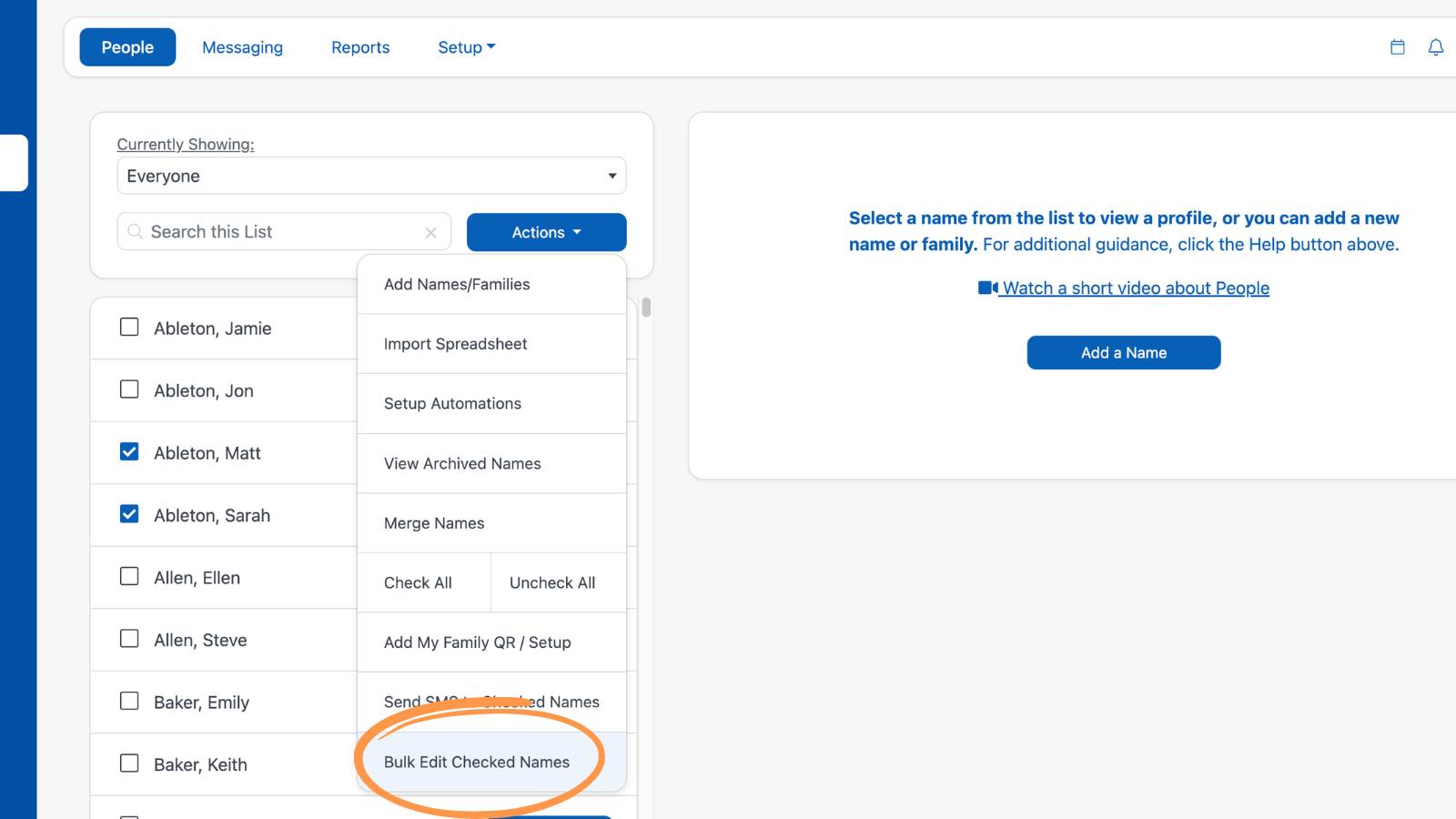This screenshot has height=819, width=1456.
Task: Choose Merge Names menu entry
Action: point(491,523)
